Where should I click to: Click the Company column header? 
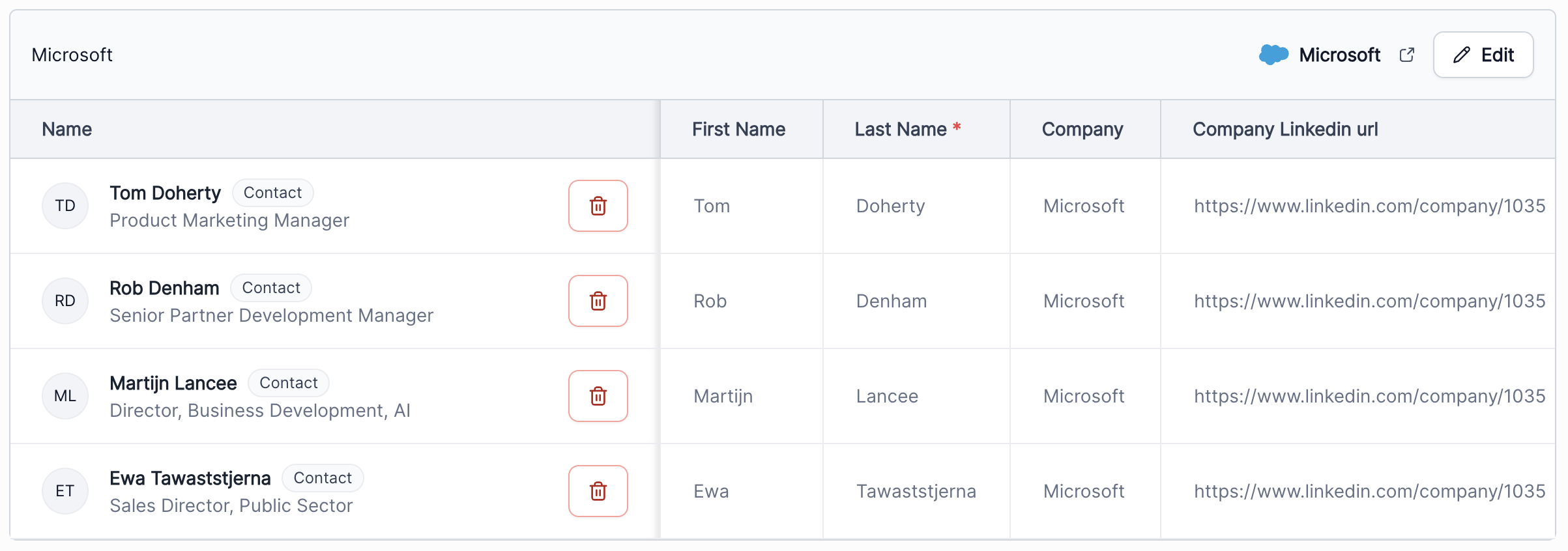(1082, 129)
